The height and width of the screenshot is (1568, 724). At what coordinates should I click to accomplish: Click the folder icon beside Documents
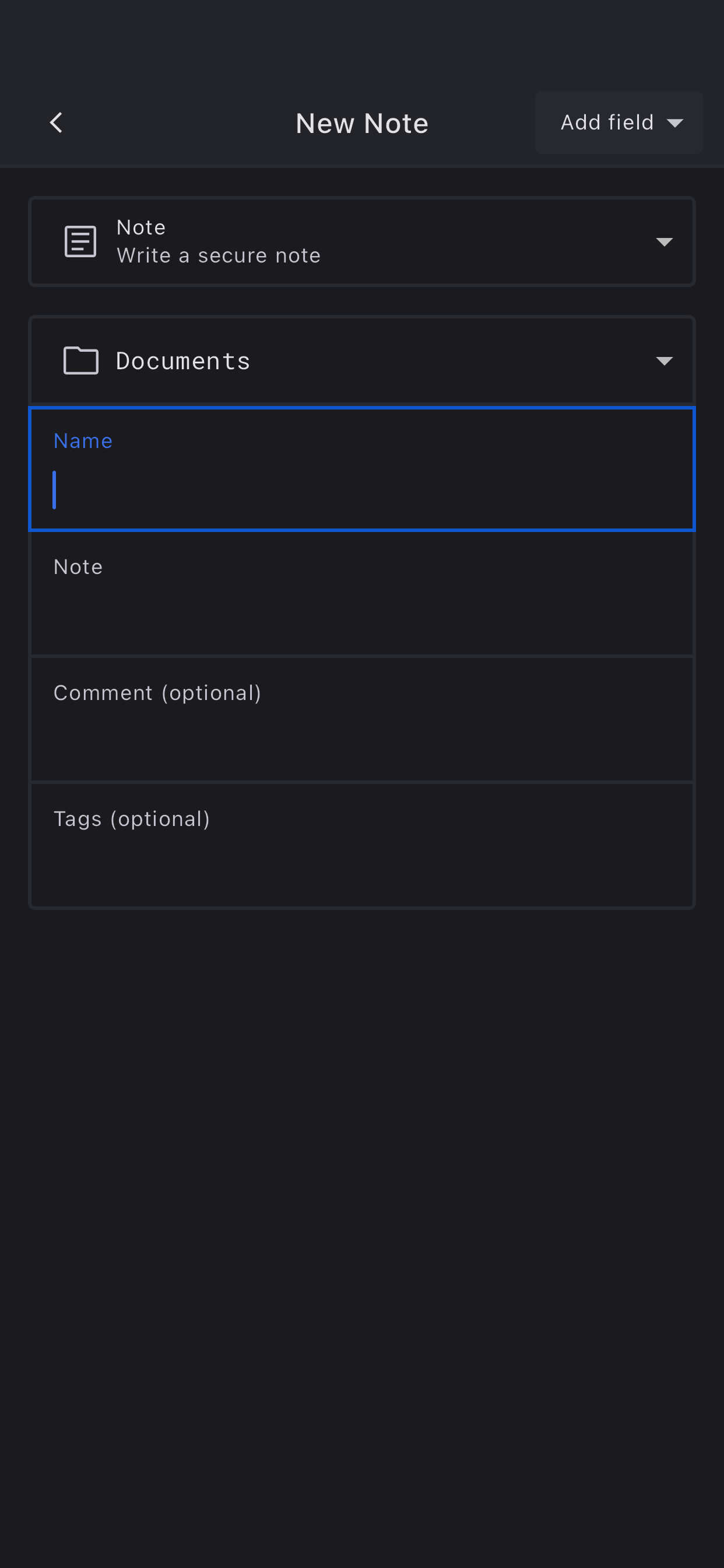tap(81, 360)
